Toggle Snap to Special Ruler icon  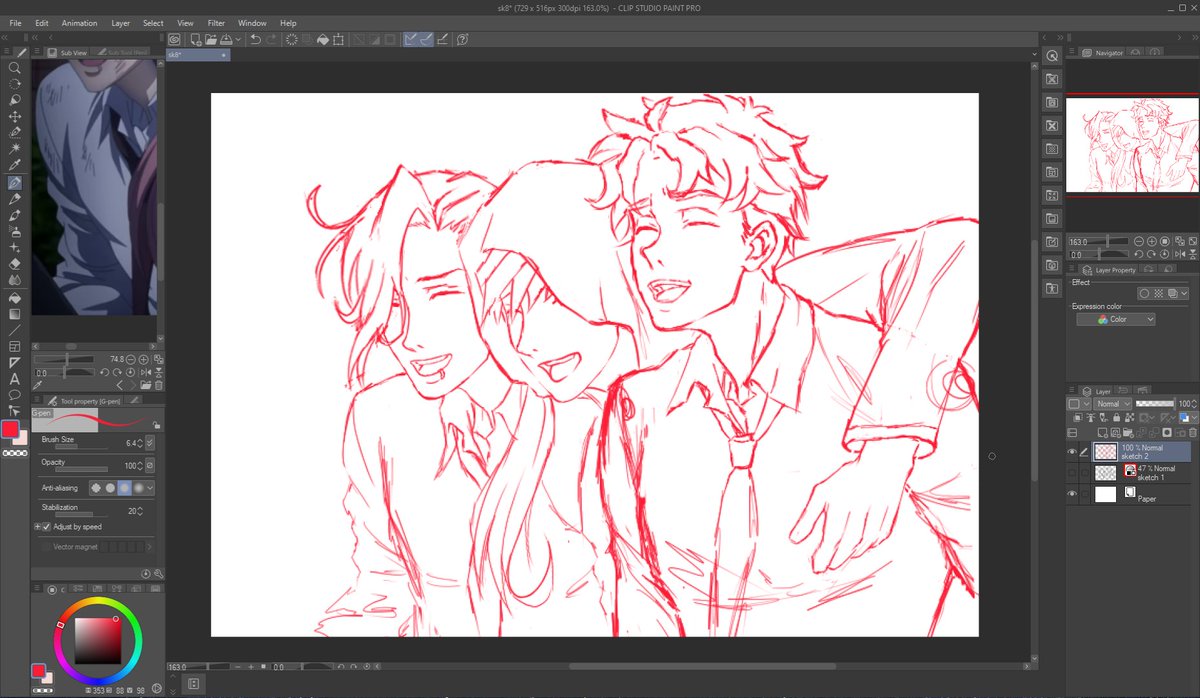tap(427, 40)
